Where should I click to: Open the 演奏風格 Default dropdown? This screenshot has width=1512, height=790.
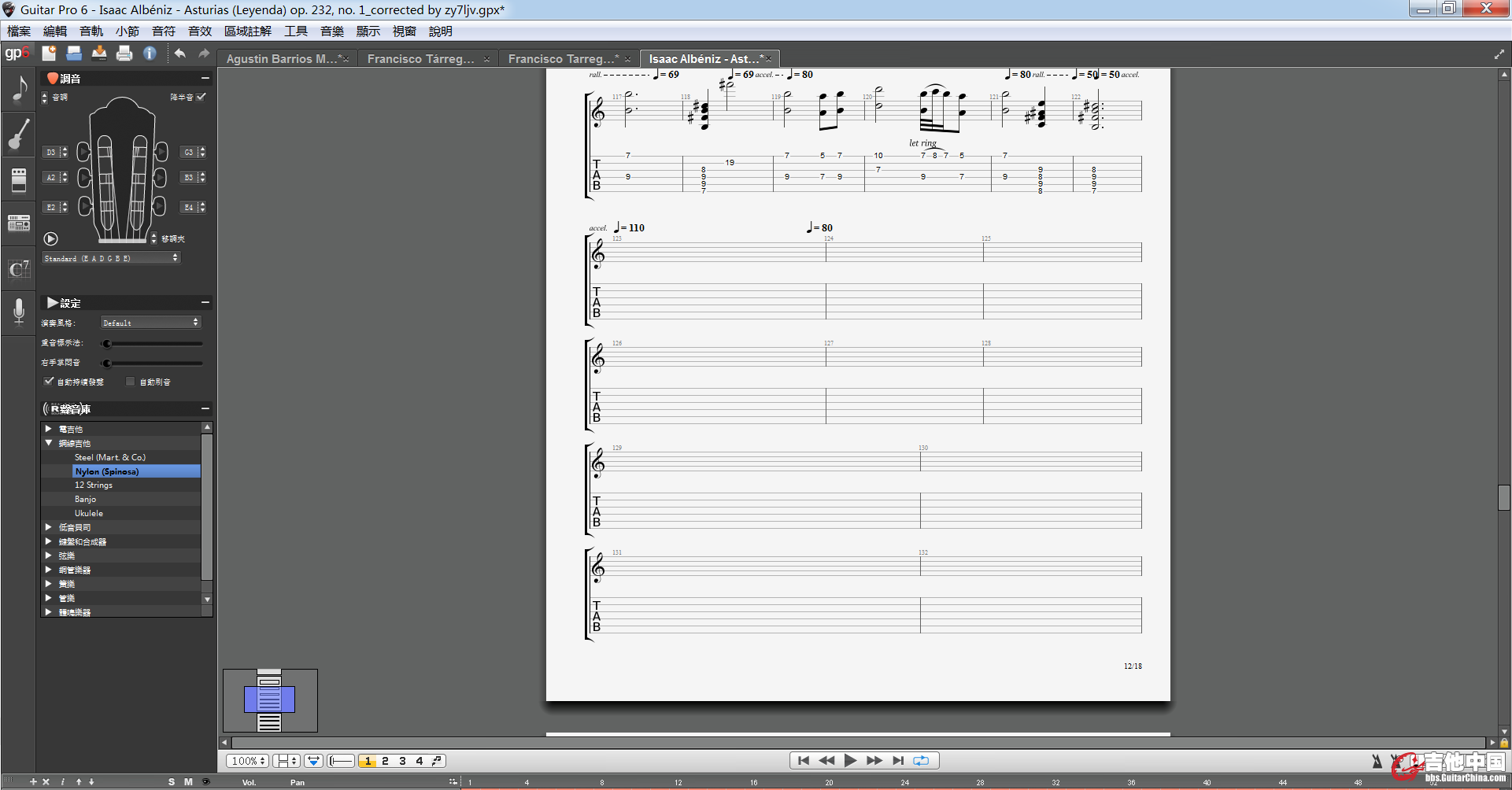tap(150, 323)
